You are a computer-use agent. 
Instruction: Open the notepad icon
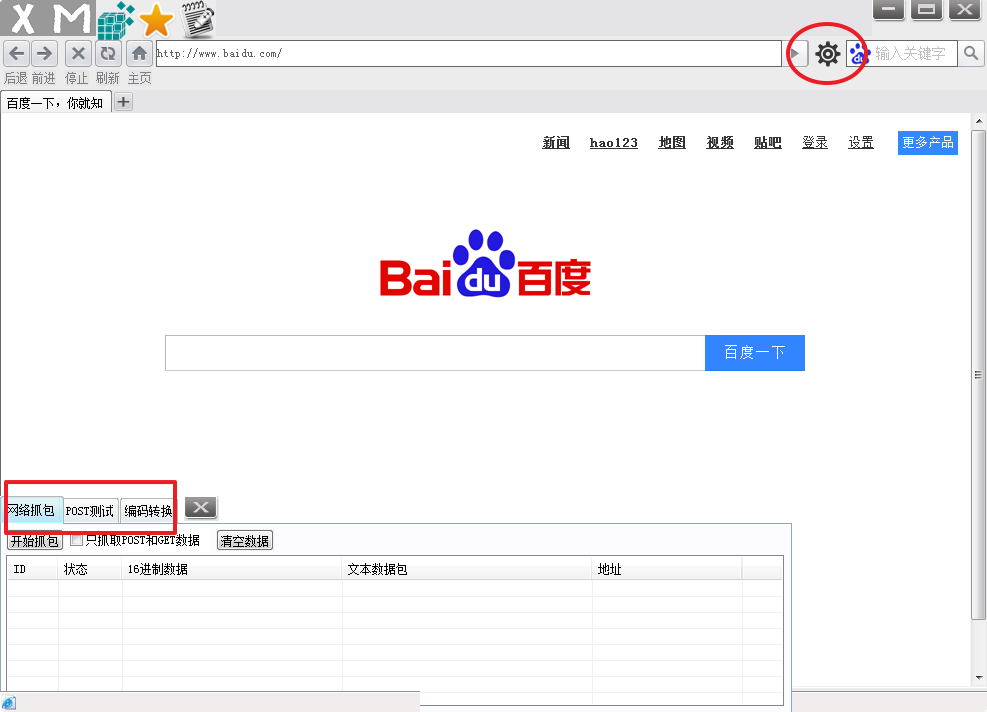click(198, 19)
